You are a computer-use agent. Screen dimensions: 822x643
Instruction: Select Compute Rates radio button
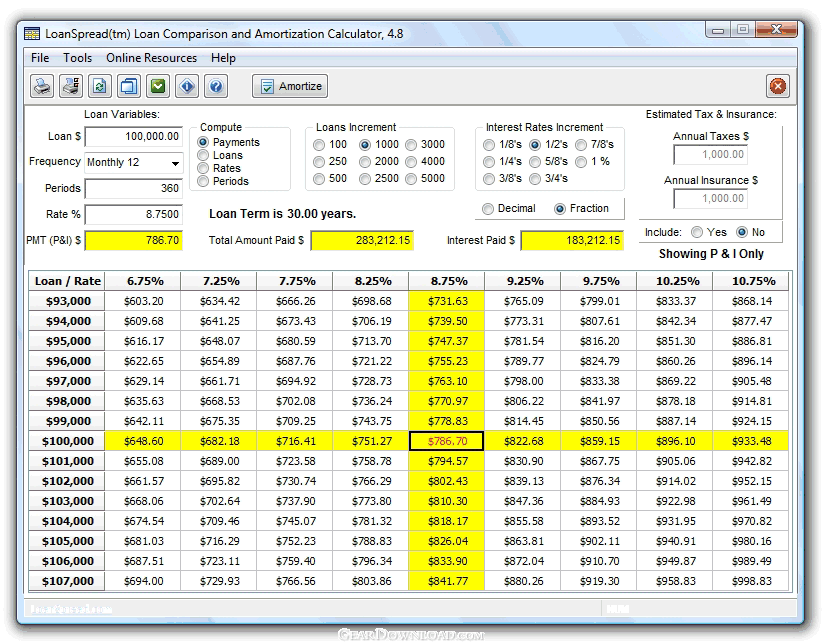(x=203, y=168)
